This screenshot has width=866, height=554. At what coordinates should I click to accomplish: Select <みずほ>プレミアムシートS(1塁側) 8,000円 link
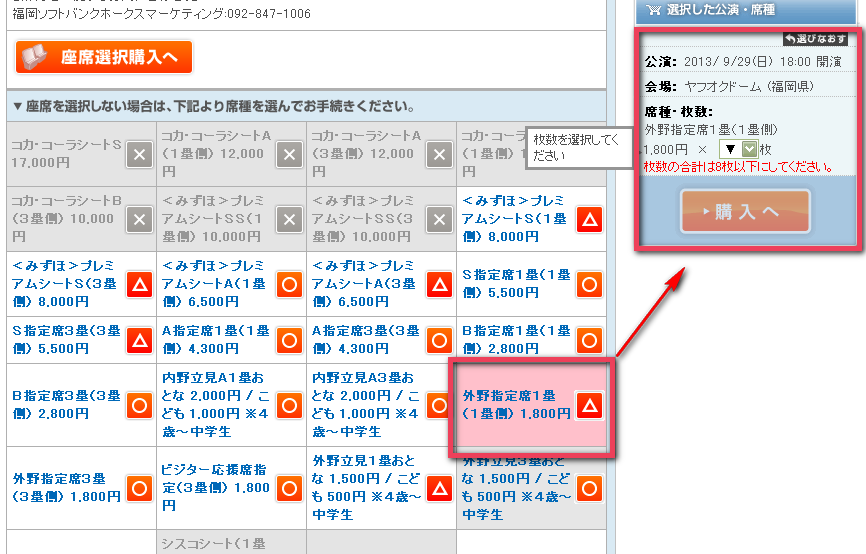(515, 219)
